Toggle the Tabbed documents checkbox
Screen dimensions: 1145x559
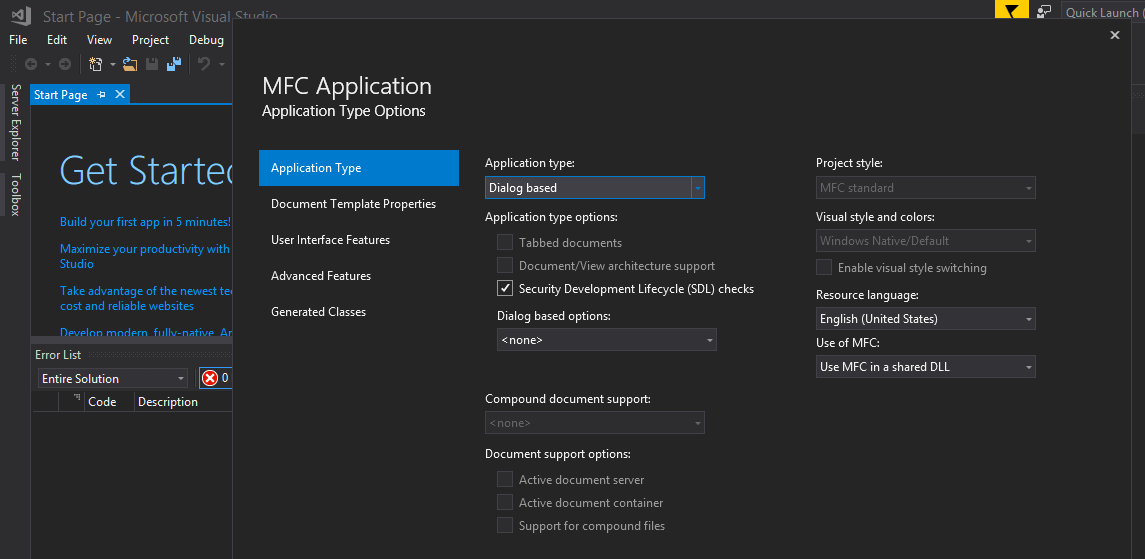pyautogui.click(x=505, y=242)
